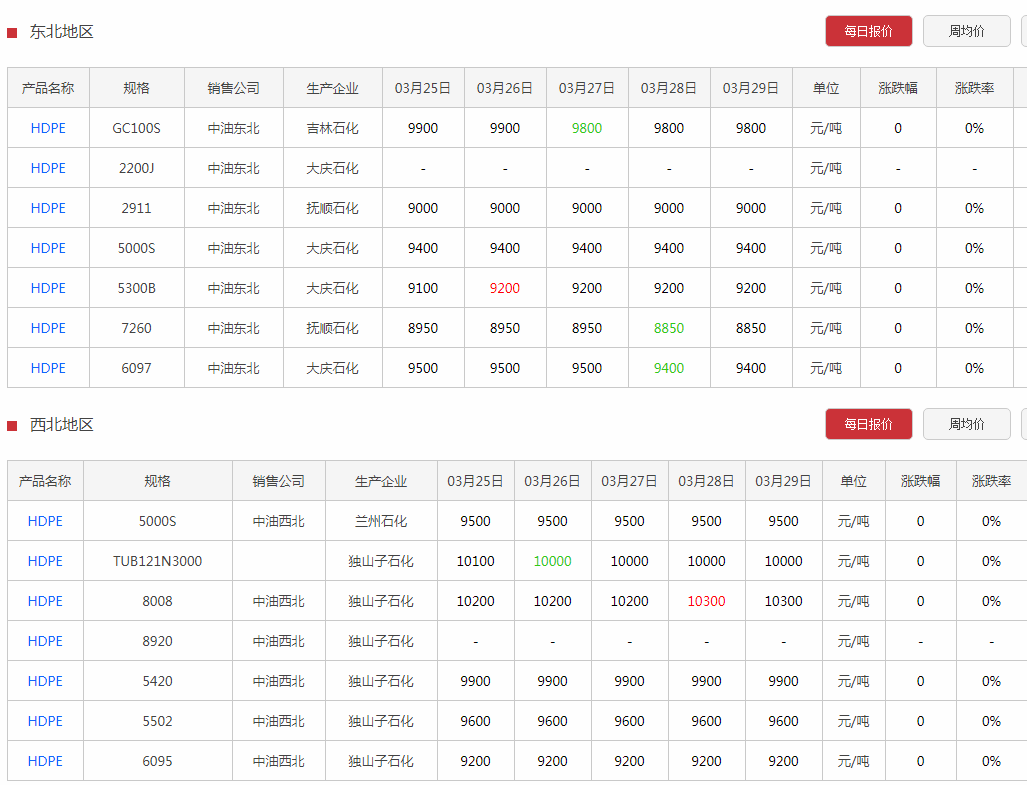Open HDPE link for 兰州石化 row
The image size is (1027, 785).
click(45, 521)
